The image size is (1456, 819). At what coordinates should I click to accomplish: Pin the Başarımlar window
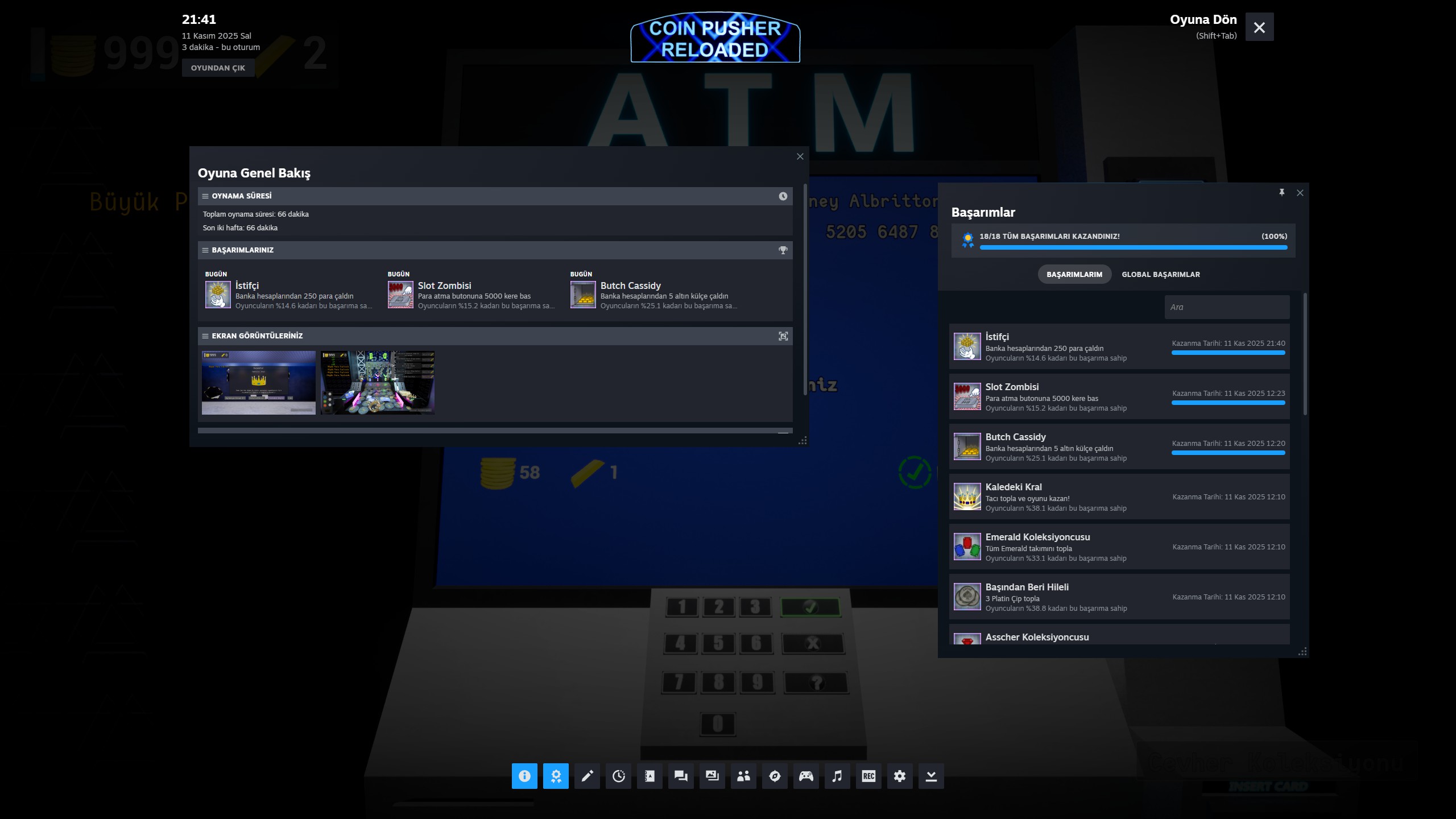1281,193
